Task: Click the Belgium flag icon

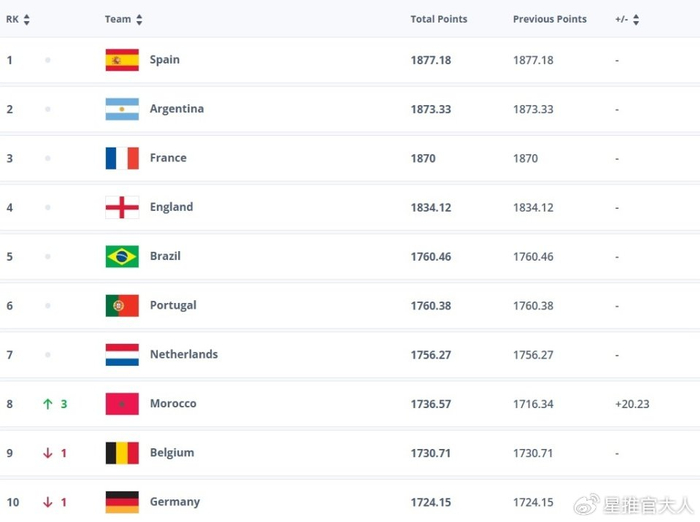Action: click(122, 453)
